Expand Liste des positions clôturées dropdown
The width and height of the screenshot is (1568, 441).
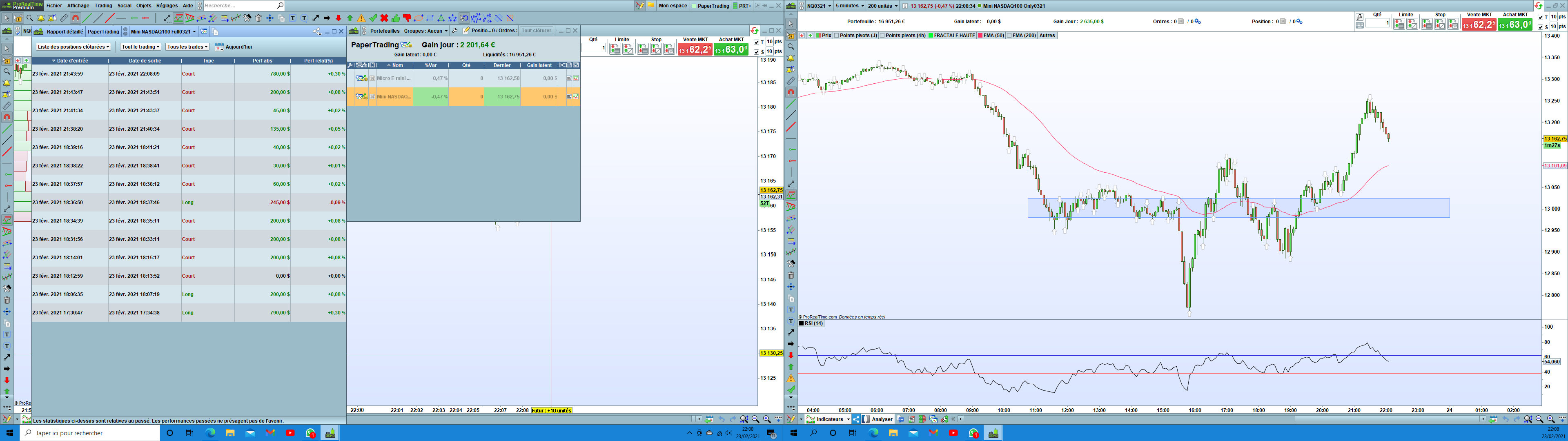click(73, 47)
